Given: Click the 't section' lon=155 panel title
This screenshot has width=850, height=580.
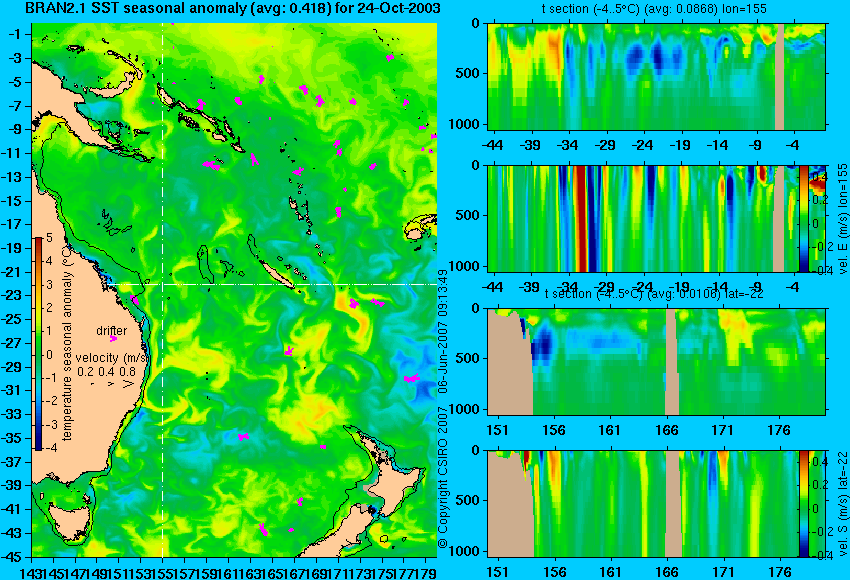Looking at the screenshot, I should click(654, 9).
